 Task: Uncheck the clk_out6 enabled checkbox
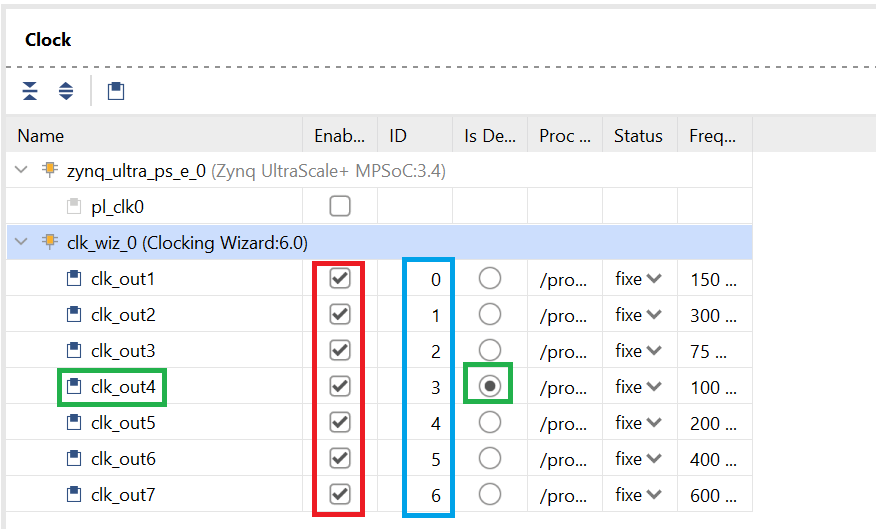[x=340, y=459]
